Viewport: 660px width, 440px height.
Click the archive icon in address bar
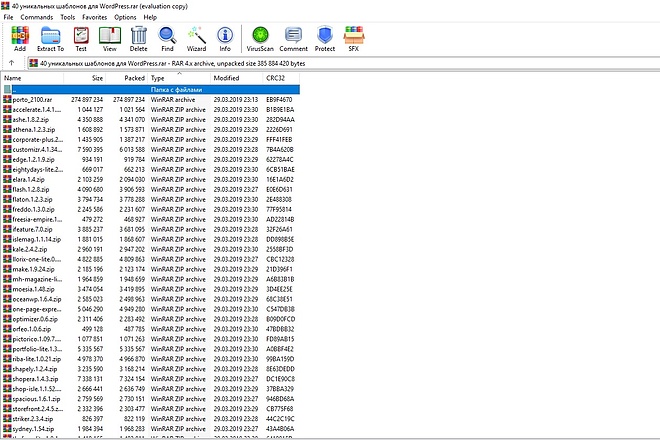pos(34,64)
